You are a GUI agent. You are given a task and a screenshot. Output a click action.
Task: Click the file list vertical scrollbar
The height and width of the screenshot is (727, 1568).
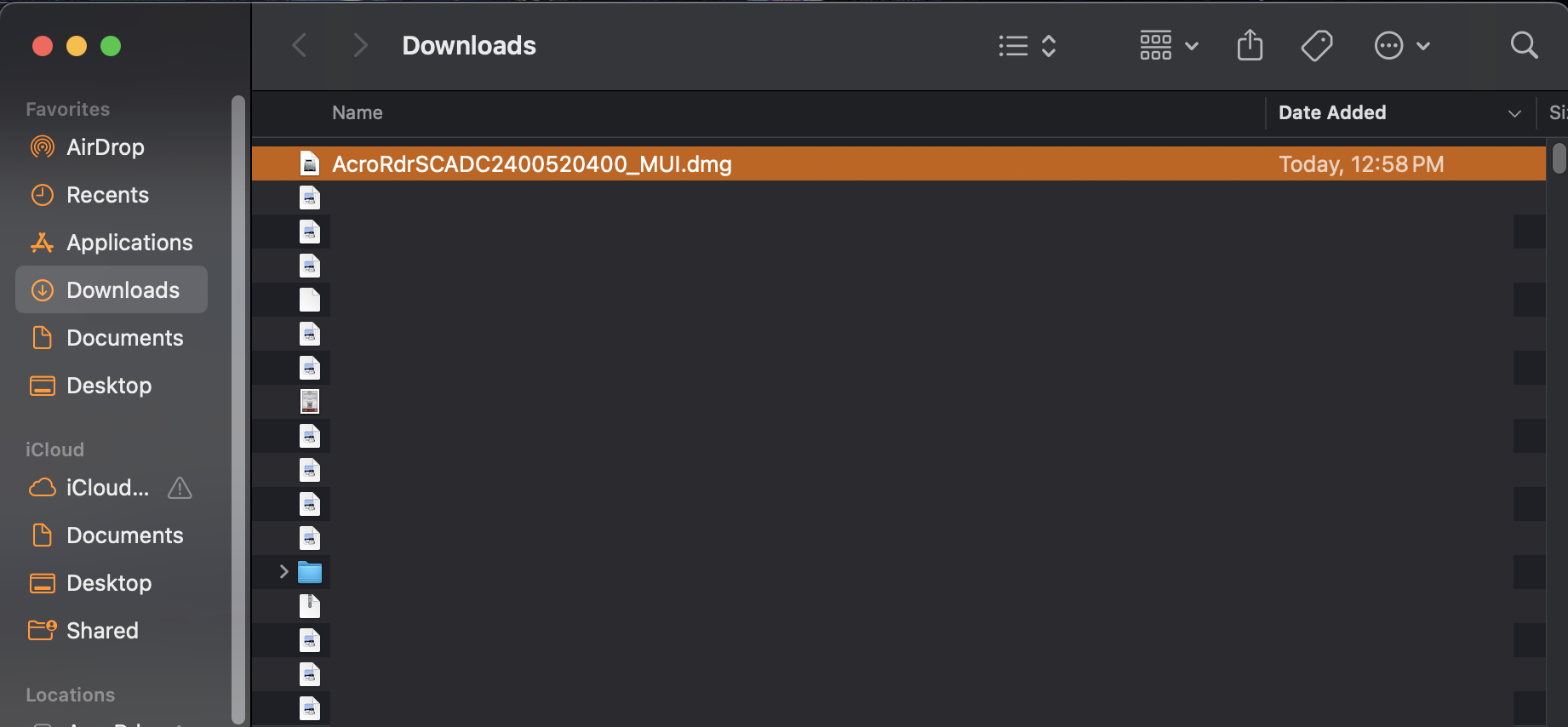[1559, 158]
